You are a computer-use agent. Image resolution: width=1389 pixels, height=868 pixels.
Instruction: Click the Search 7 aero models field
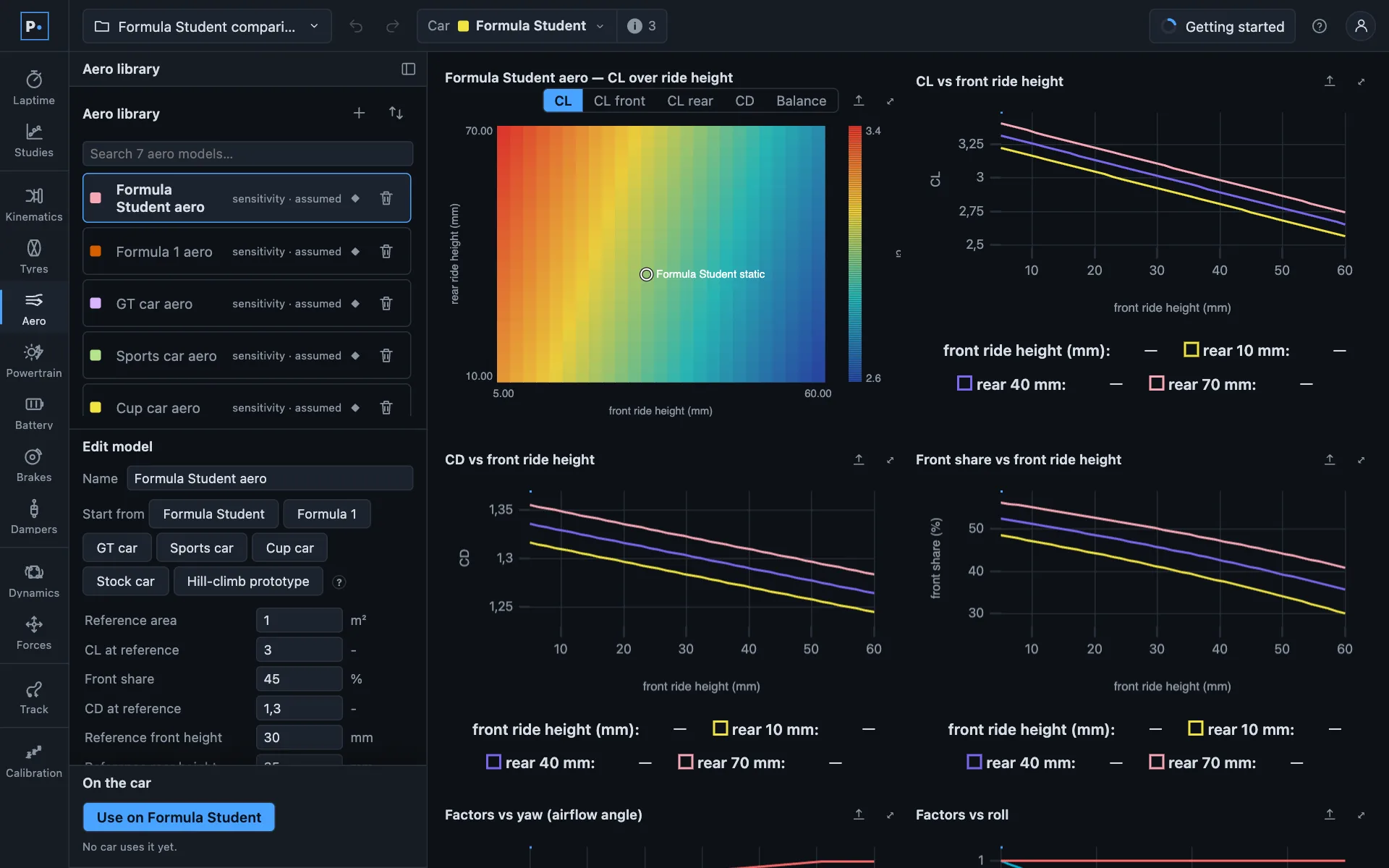click(247, 153)
